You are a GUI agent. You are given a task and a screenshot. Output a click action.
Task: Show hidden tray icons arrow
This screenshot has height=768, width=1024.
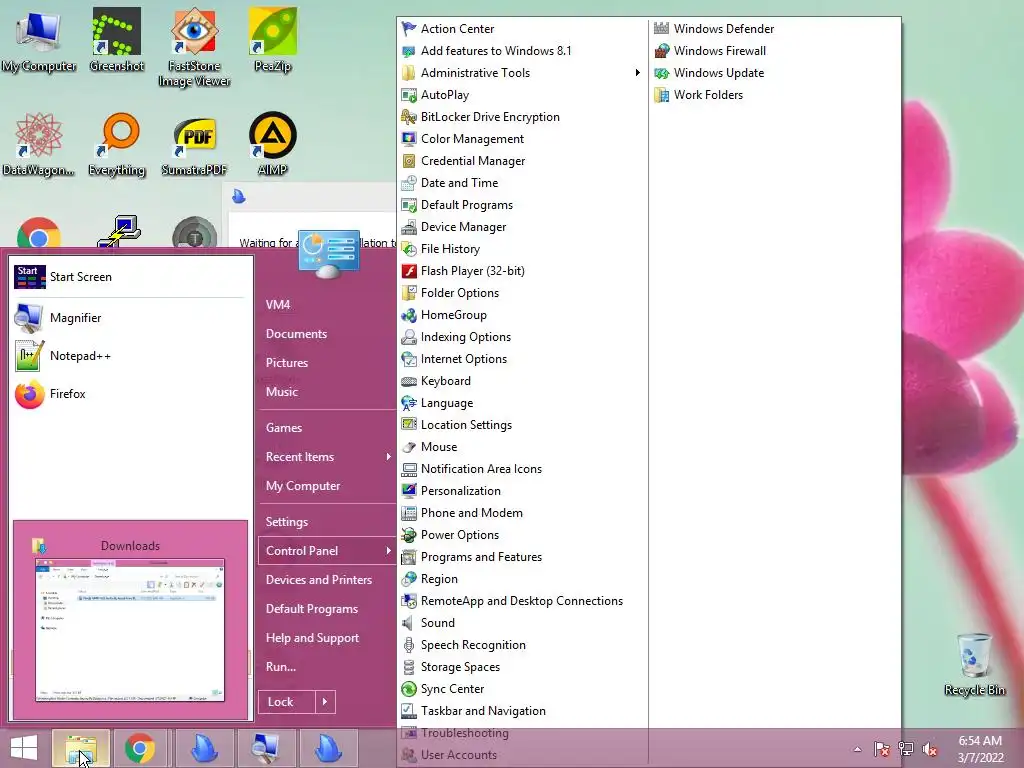click(857, 749)
